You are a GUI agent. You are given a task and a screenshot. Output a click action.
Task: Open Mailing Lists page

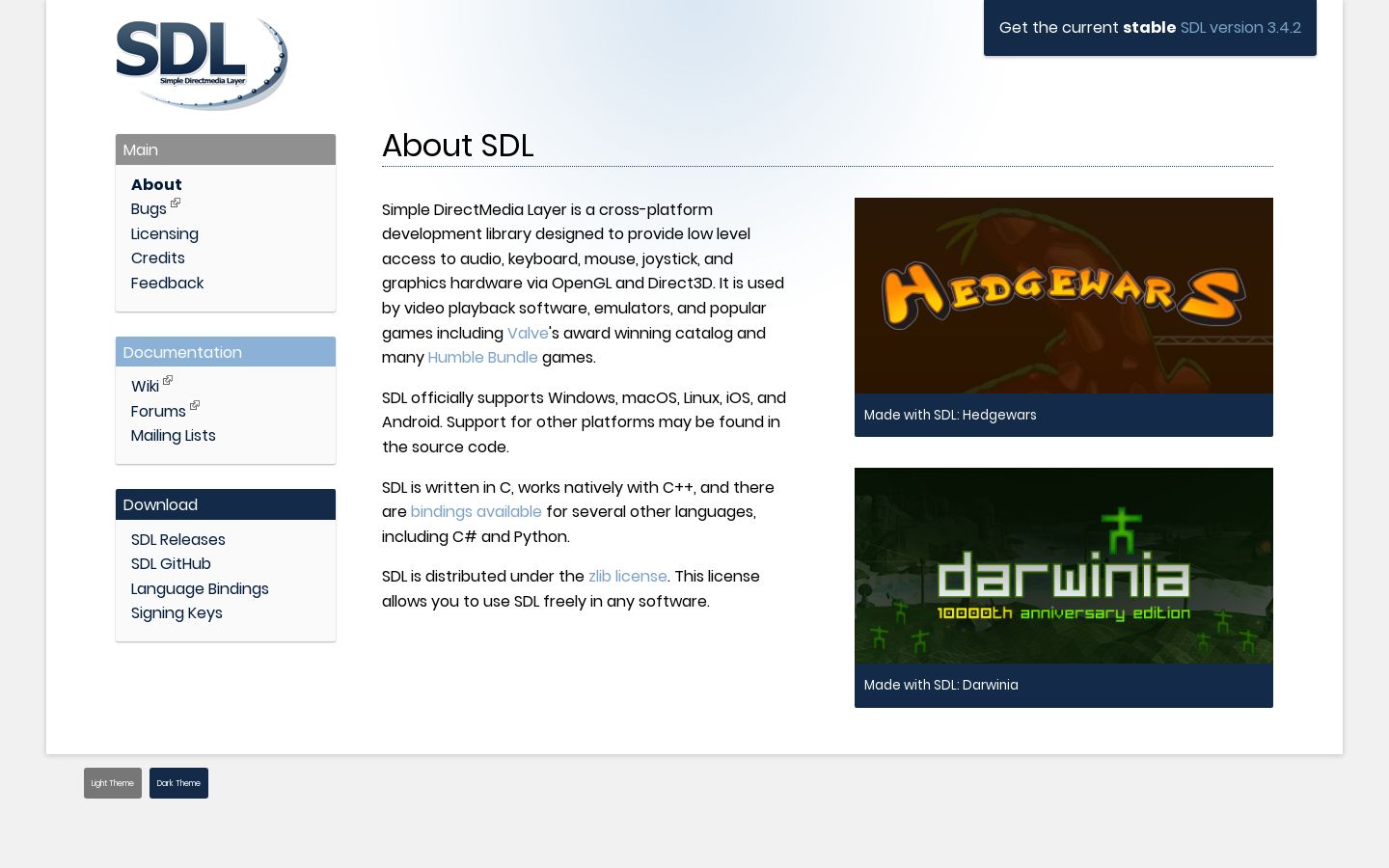174,436
